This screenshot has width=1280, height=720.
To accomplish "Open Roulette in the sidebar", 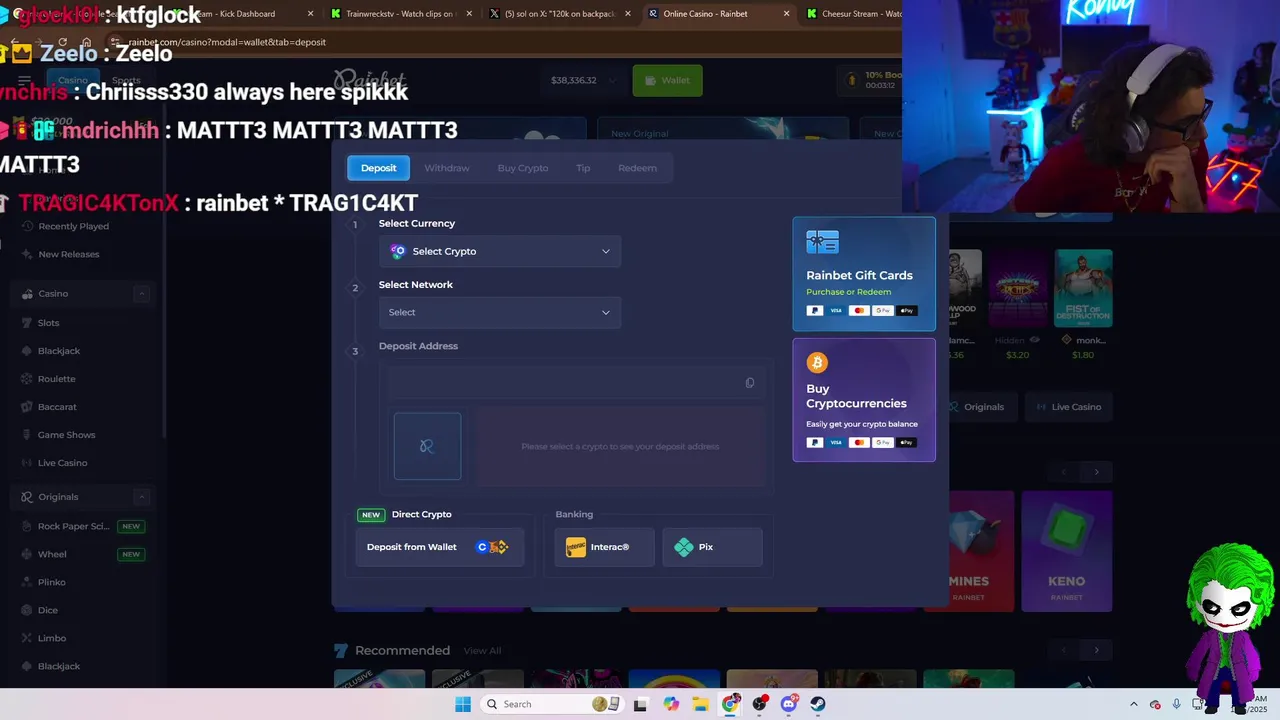I will [x=56, y=379].
